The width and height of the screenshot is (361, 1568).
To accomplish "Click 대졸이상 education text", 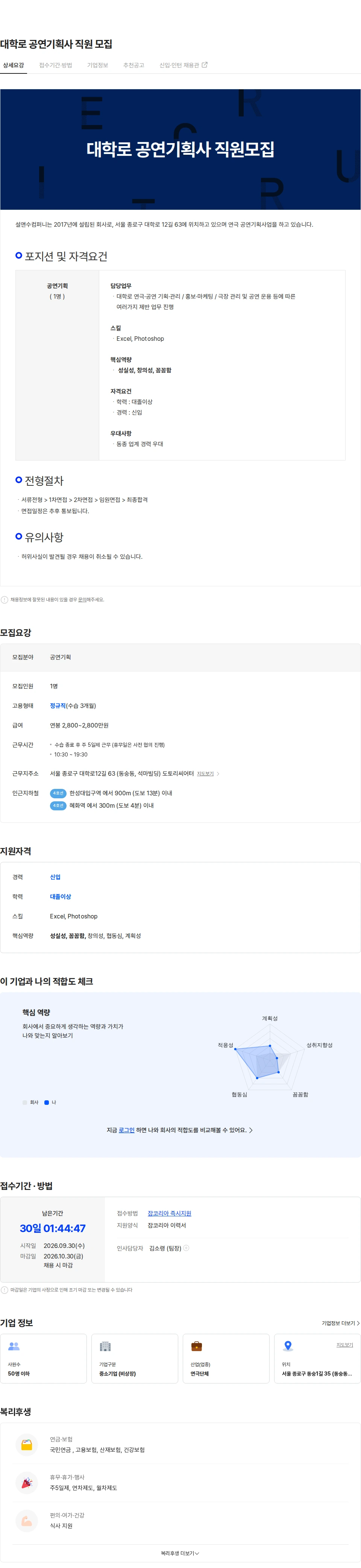I will pos(60,897).
